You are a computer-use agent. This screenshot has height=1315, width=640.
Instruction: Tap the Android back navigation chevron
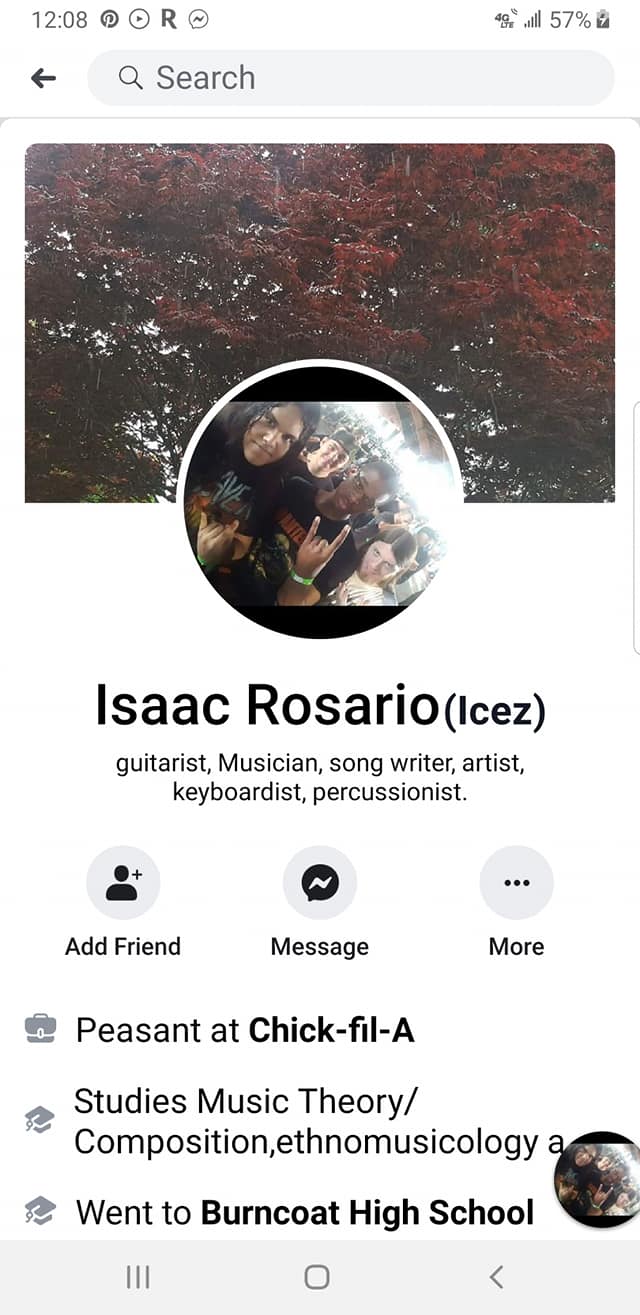point(496,1276)
